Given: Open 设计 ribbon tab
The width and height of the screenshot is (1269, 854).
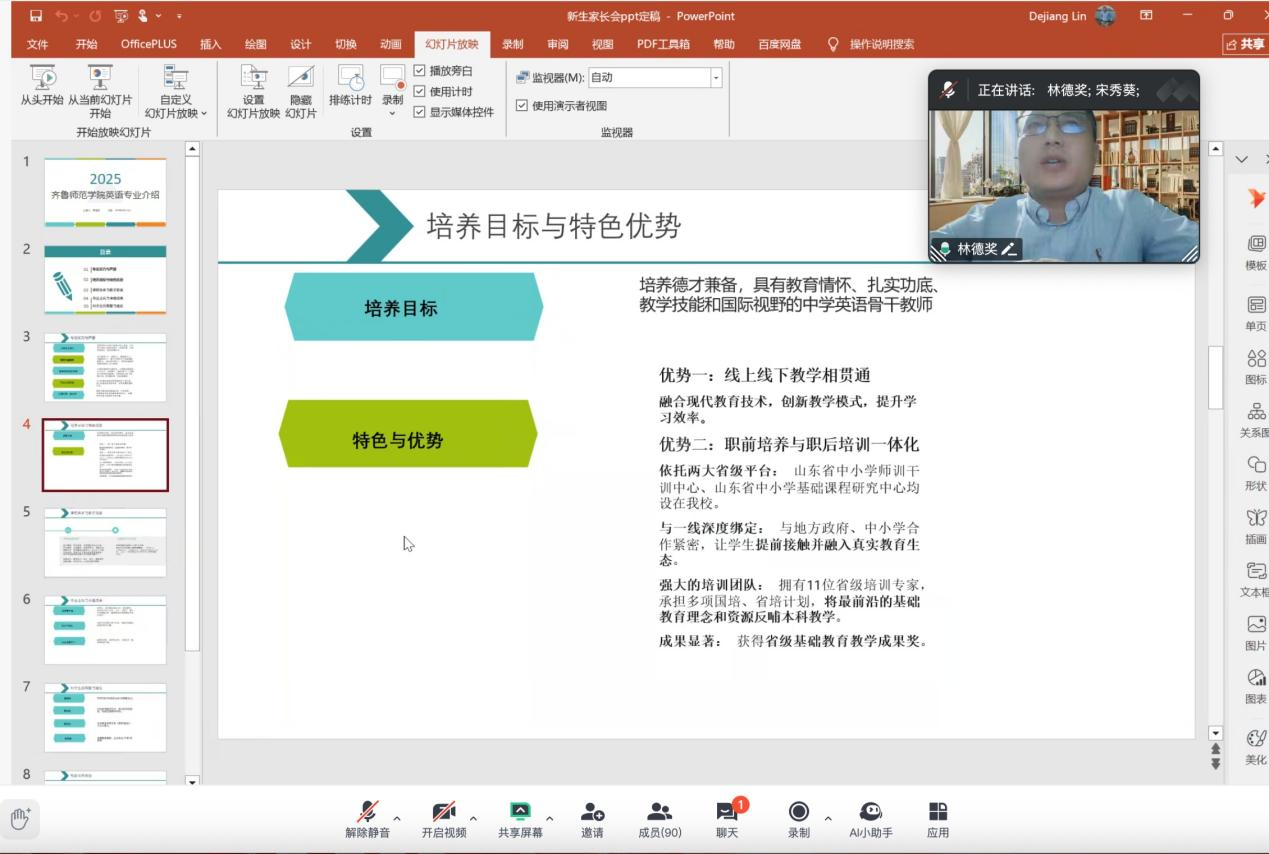Looking at the screenshot, I should (x=300, y=44).
